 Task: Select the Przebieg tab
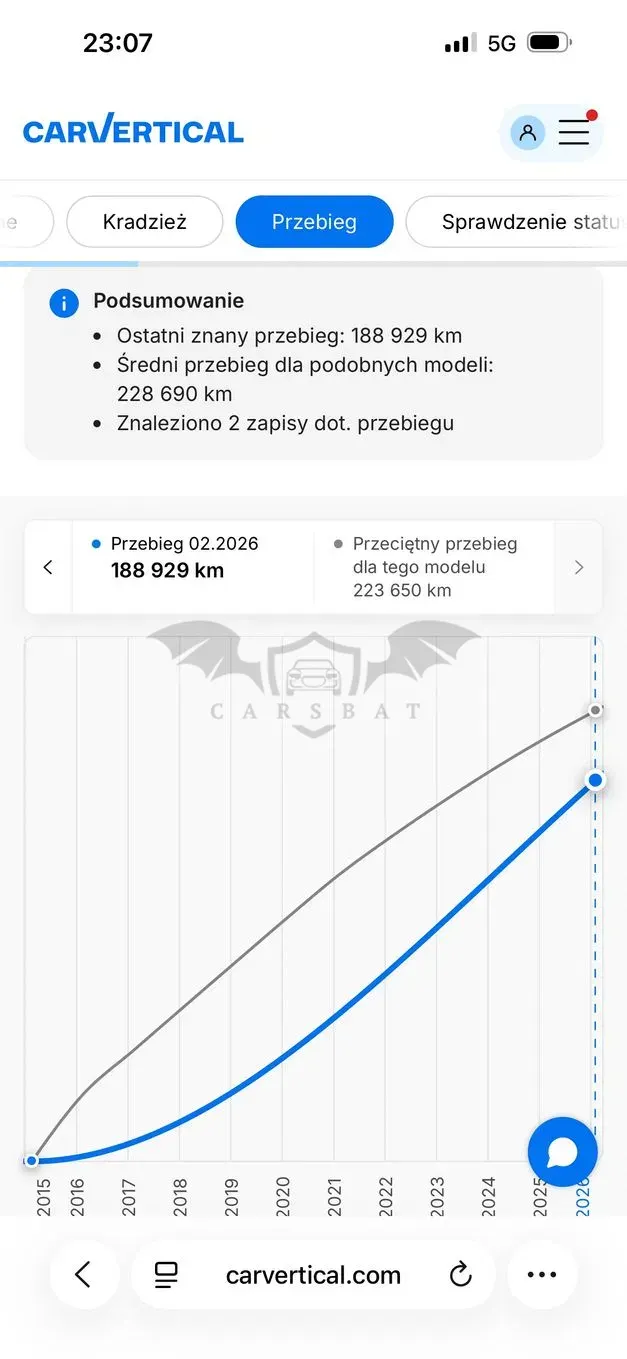tap(314, 222)
